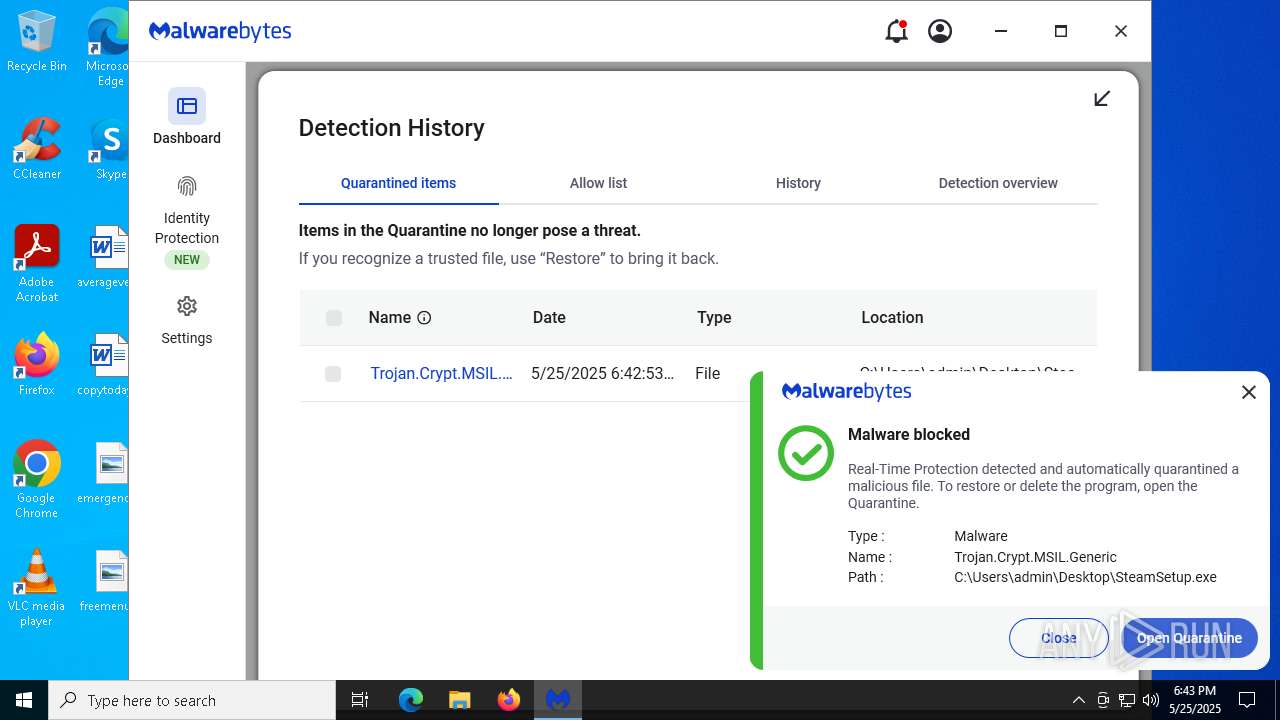Click green checkmark icon in Malware blocked popup
The height and width of the screenshot is (720, 1280).
(806, 453)
